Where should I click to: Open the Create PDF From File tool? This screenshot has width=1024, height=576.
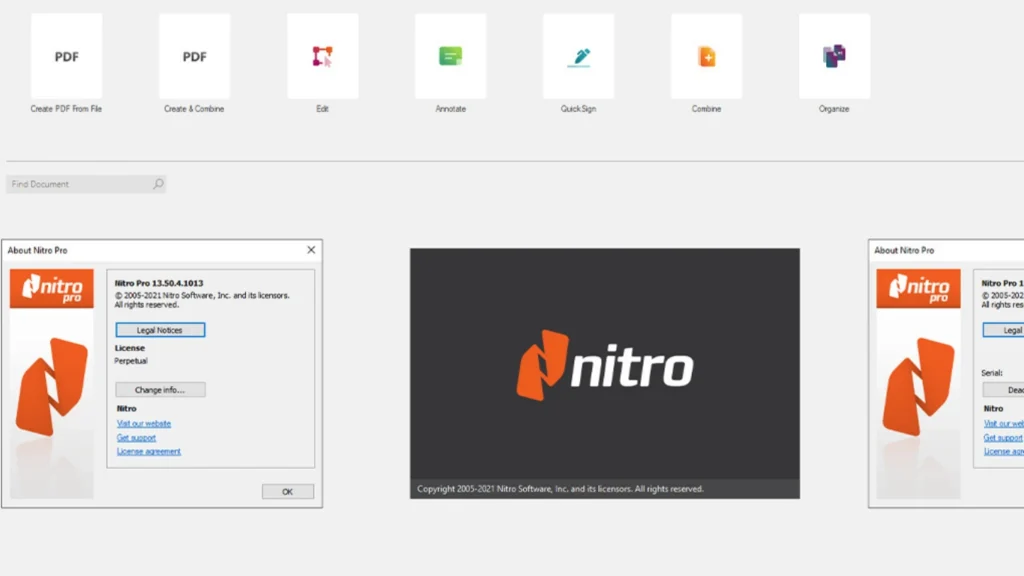[65, 57]
